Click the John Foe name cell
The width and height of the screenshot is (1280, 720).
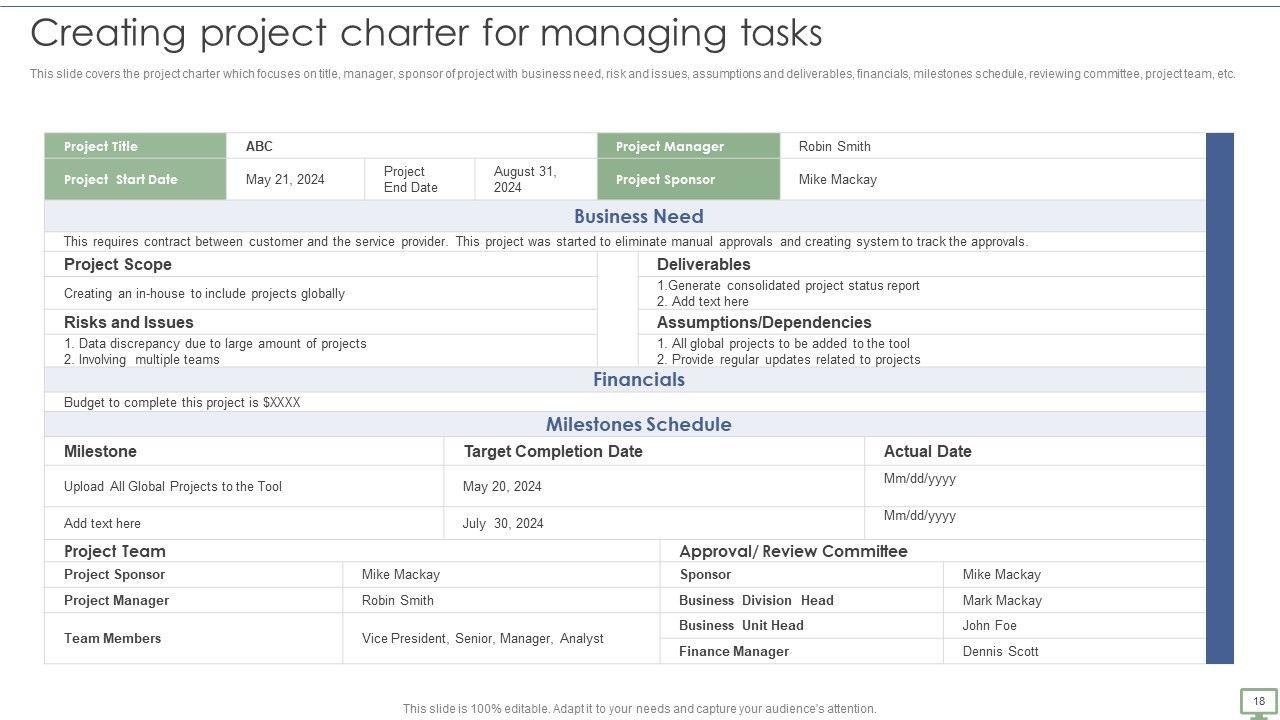[989, 626]
